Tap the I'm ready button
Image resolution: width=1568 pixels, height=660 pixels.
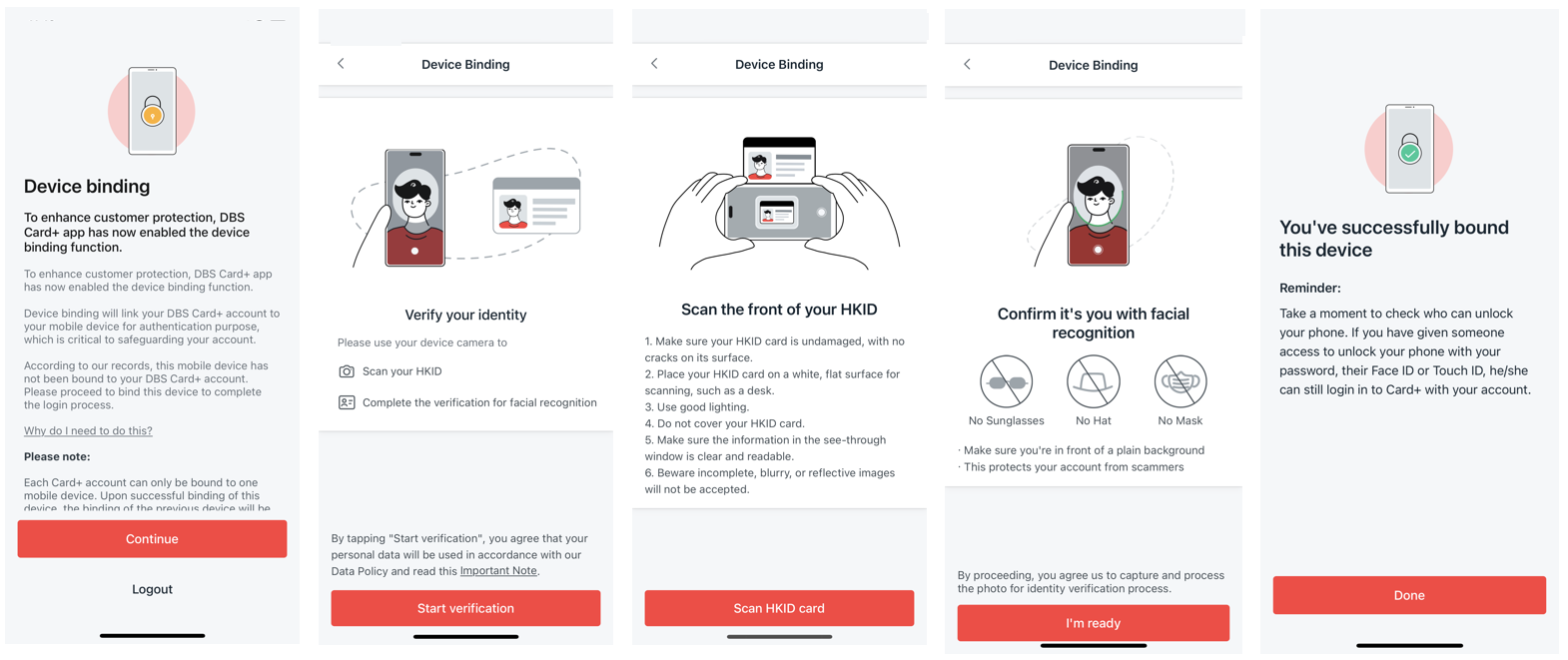pos(1093,623)
